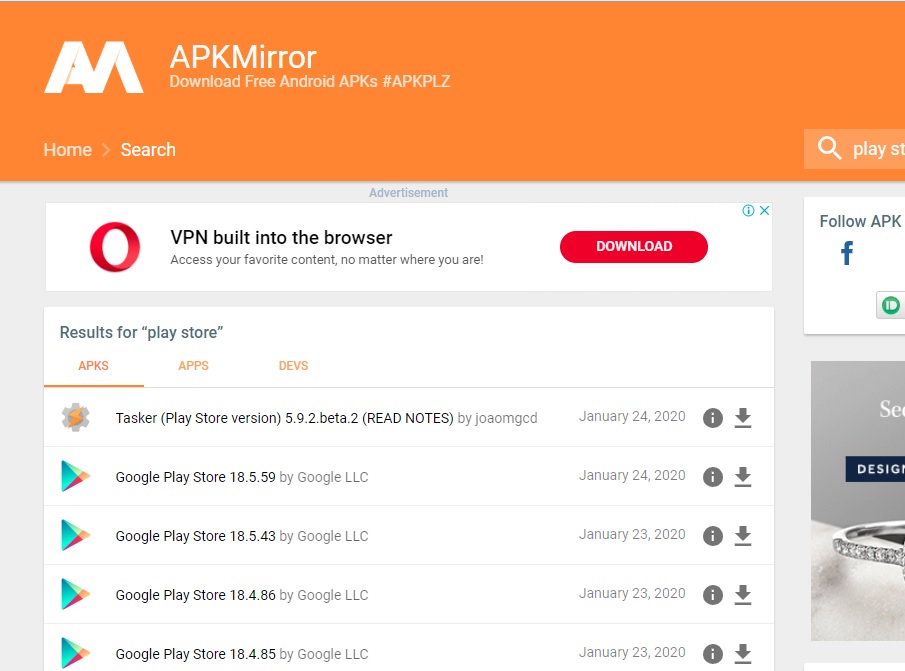The width and height of the screenshot is (905, 671).
Task: Open APKMirror Facebook page icon
Action: [x=847, y=254]
